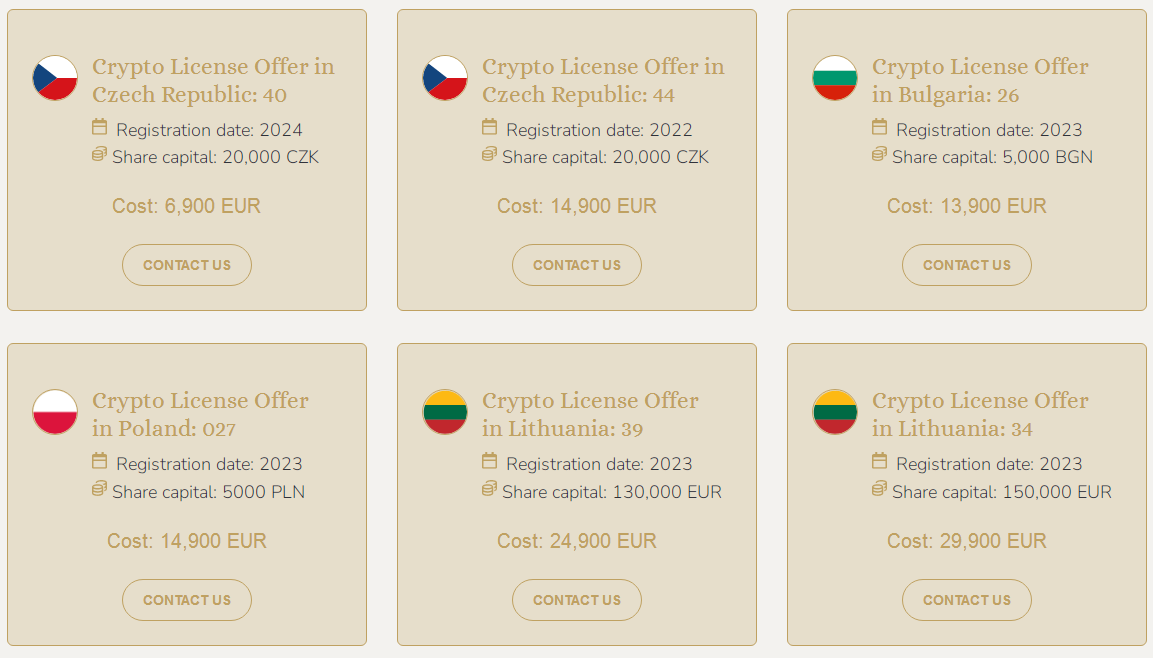Contact us about Czech Republic offer 44
The image size is (1153, 658).
pos(576,265)
